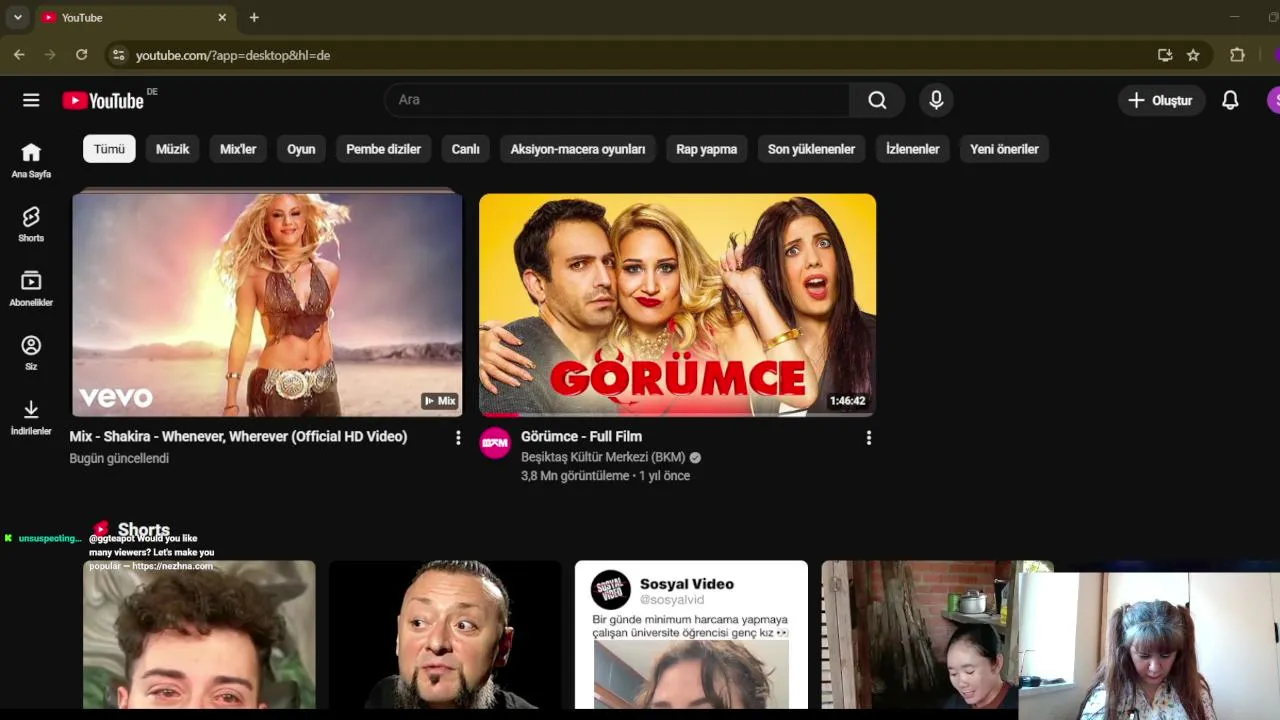Open browser extensions puzzle icon
This screenshot has height=720, width=1280.
coord(1237,55)
